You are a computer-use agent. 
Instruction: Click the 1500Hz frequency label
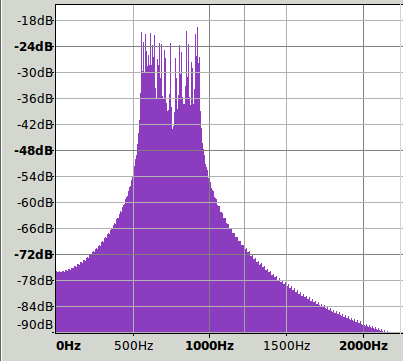(287, 346)
